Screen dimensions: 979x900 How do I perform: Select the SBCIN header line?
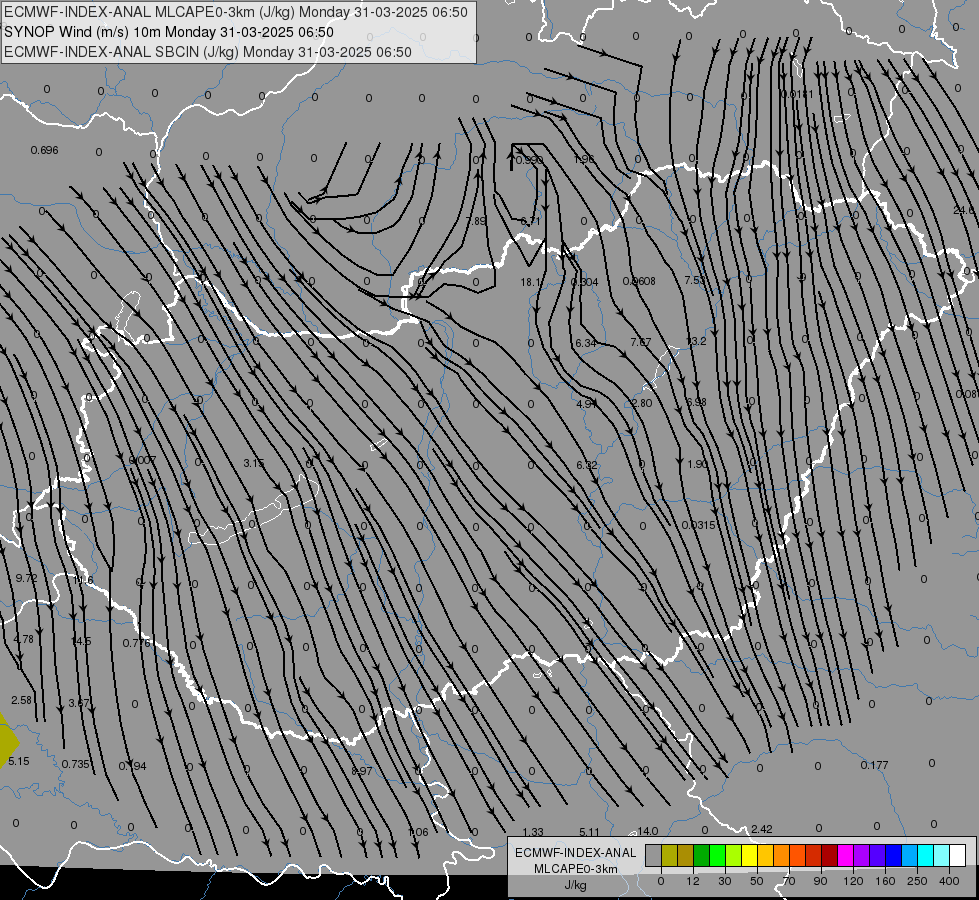click(208, 52)
